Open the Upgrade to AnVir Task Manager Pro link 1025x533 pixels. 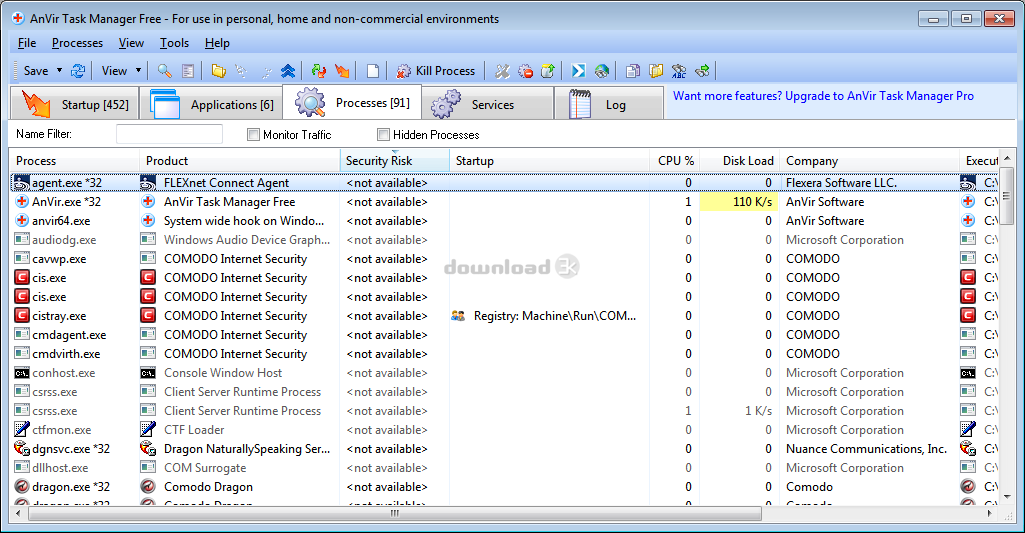(x=823, y=96)
